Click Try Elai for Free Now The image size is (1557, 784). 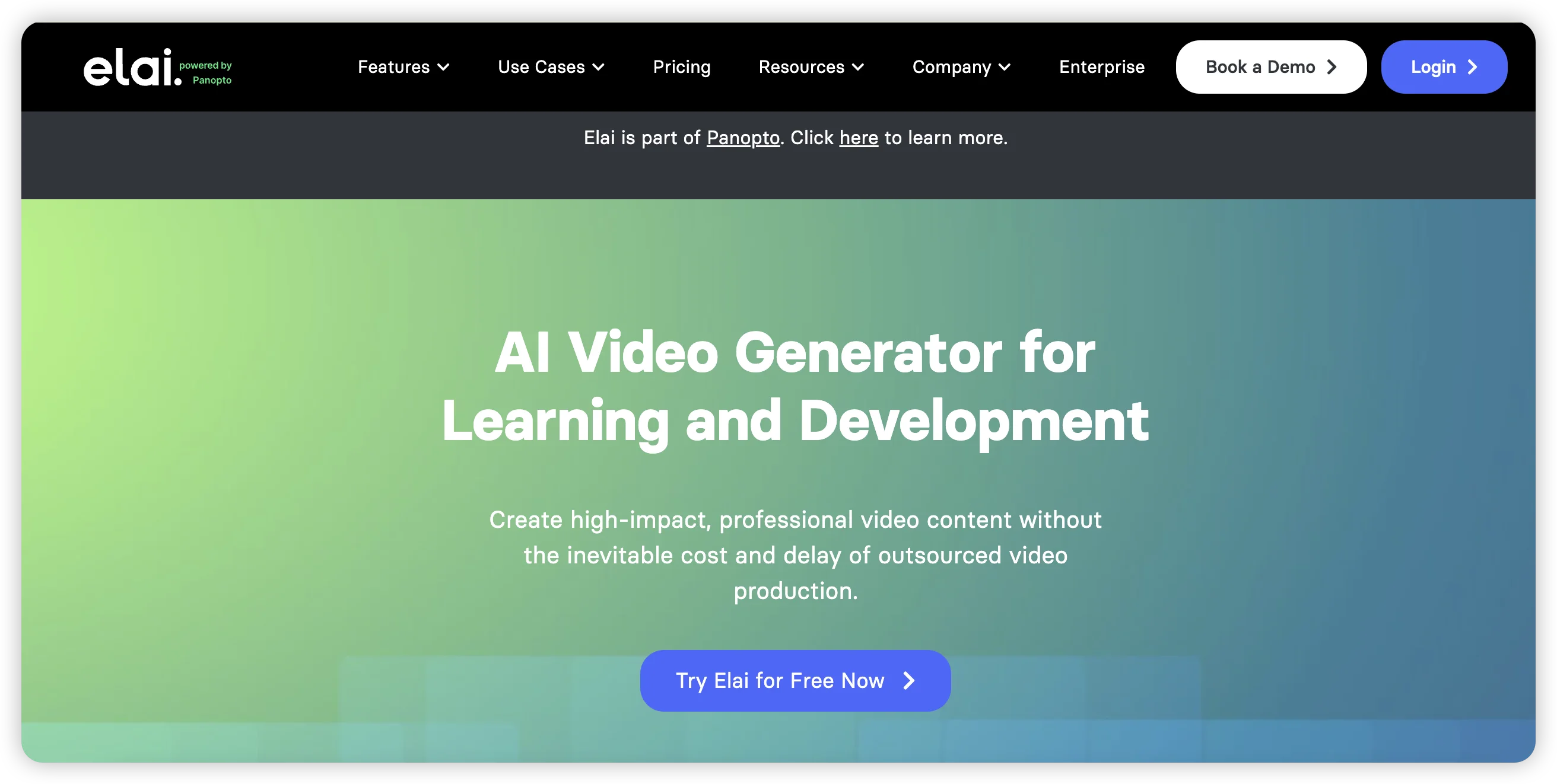[795, 681]
